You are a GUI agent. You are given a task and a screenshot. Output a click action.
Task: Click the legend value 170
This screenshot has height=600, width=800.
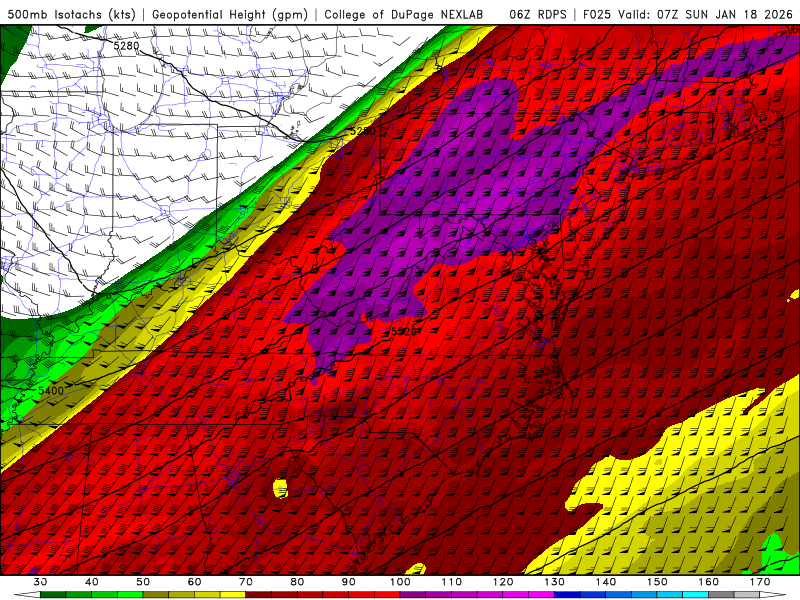pyautogui.click(x=760, y=582)
